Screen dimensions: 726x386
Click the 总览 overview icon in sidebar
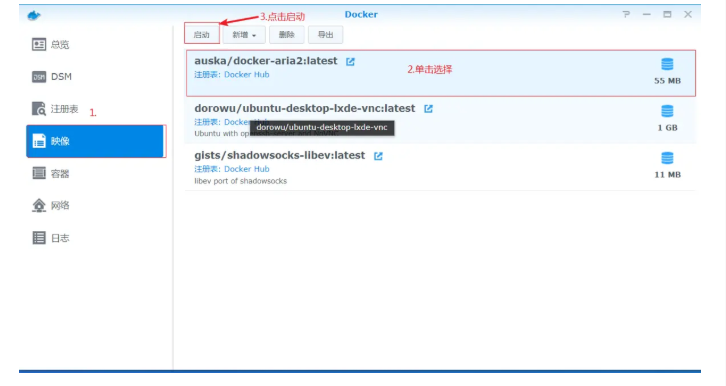tap(39, 44)
